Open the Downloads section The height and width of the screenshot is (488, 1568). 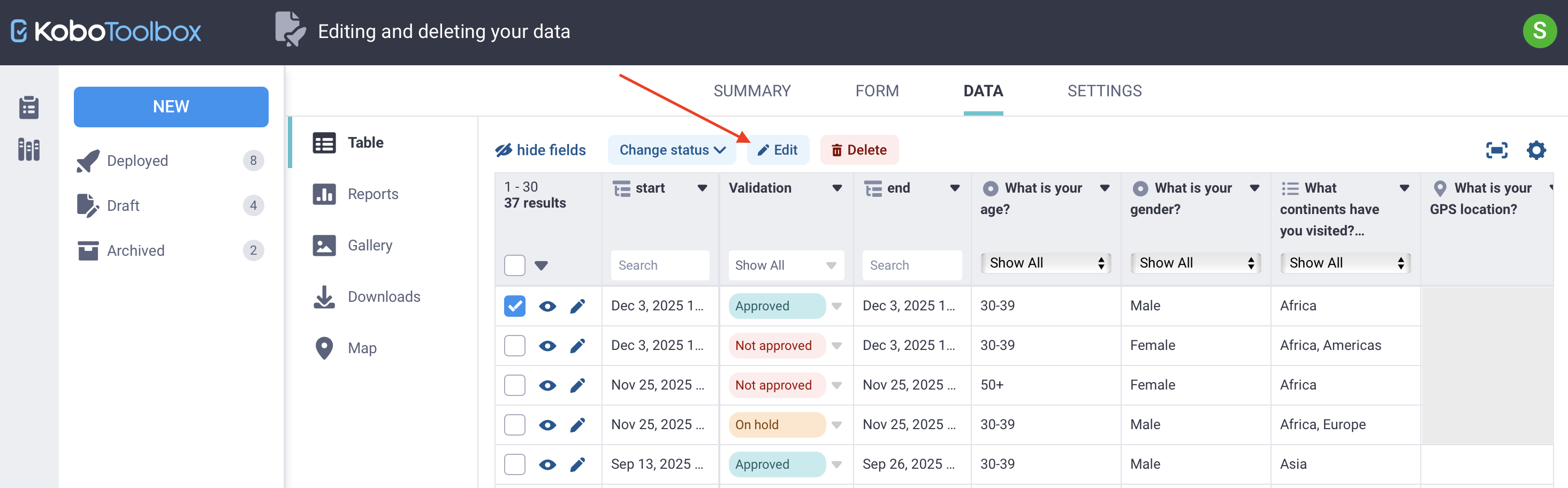[384, 296]
